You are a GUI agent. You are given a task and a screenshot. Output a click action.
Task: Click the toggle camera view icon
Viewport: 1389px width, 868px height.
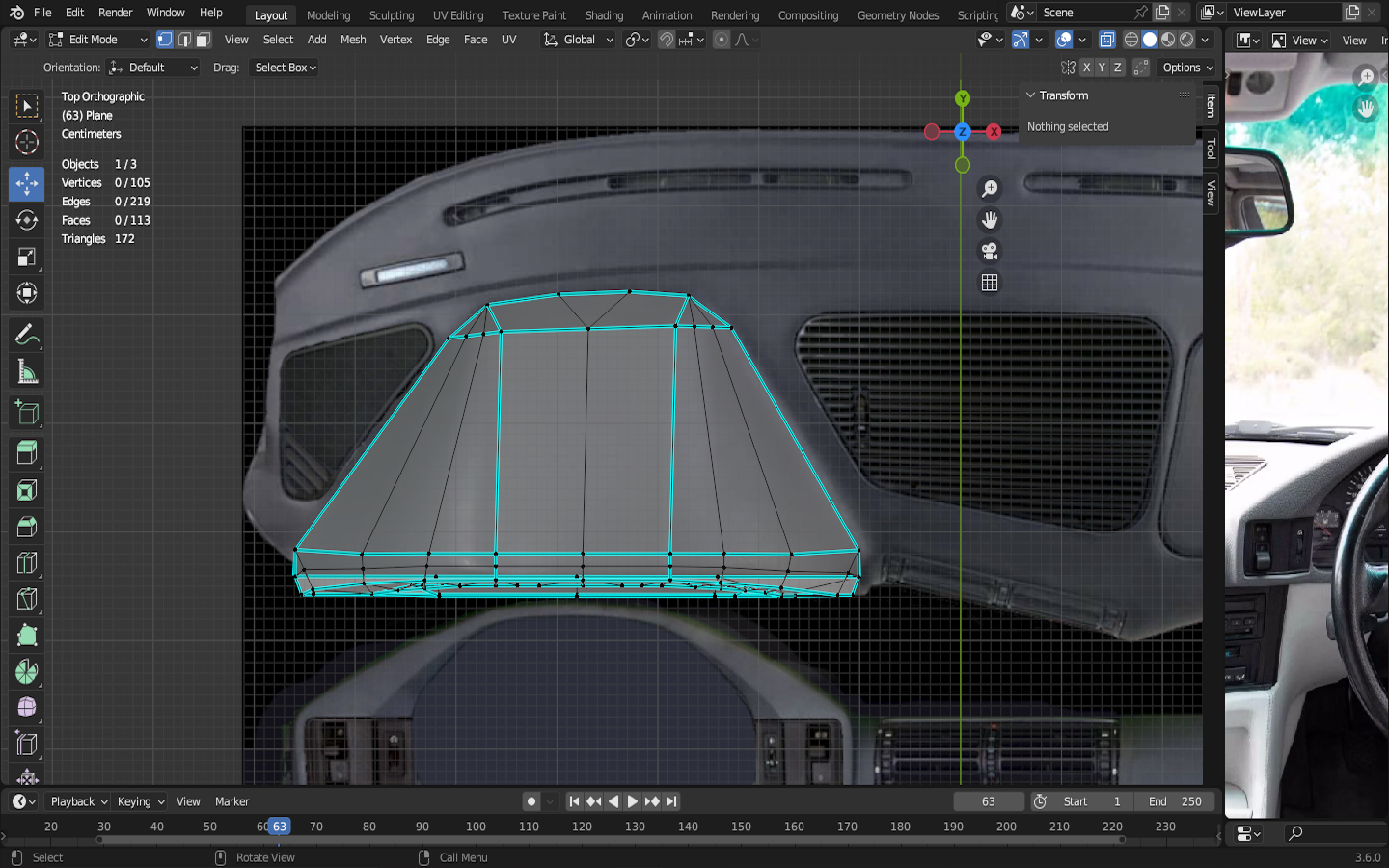(x=990, y=252)
